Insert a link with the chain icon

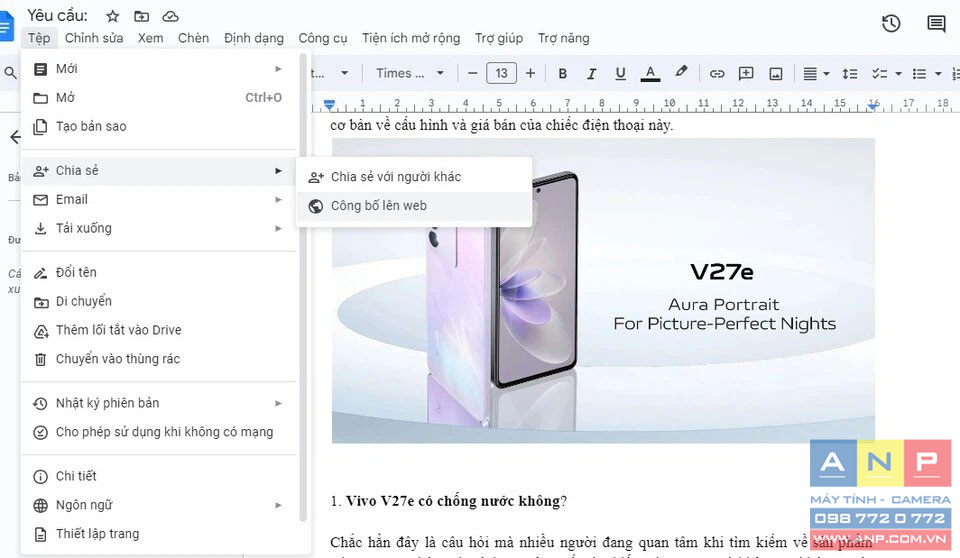717,74
